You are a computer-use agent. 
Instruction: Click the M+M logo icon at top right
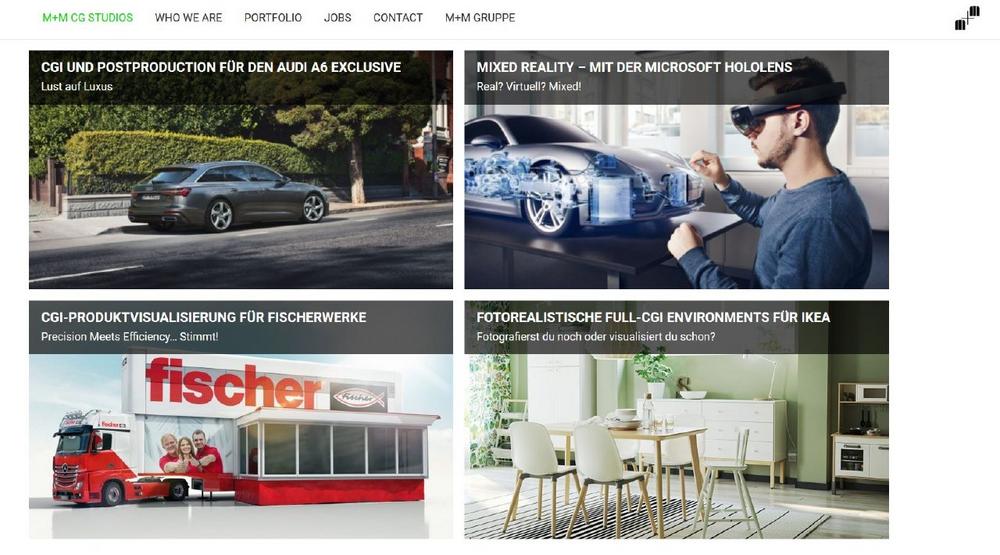(x=967, y=18)
